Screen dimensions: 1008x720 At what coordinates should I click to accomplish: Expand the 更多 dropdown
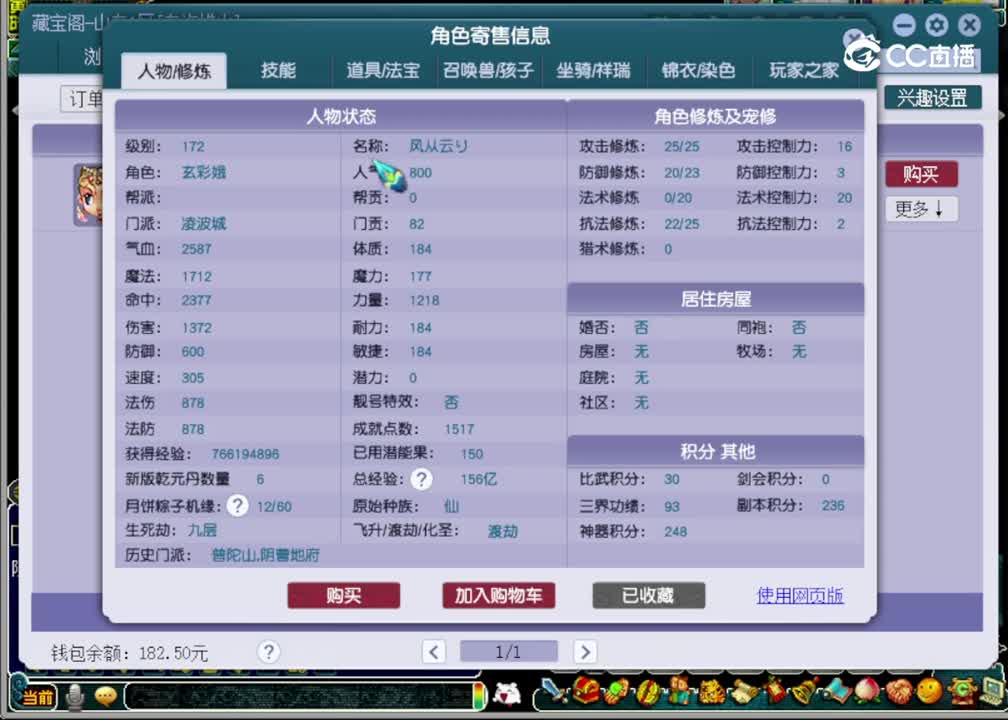920,209
